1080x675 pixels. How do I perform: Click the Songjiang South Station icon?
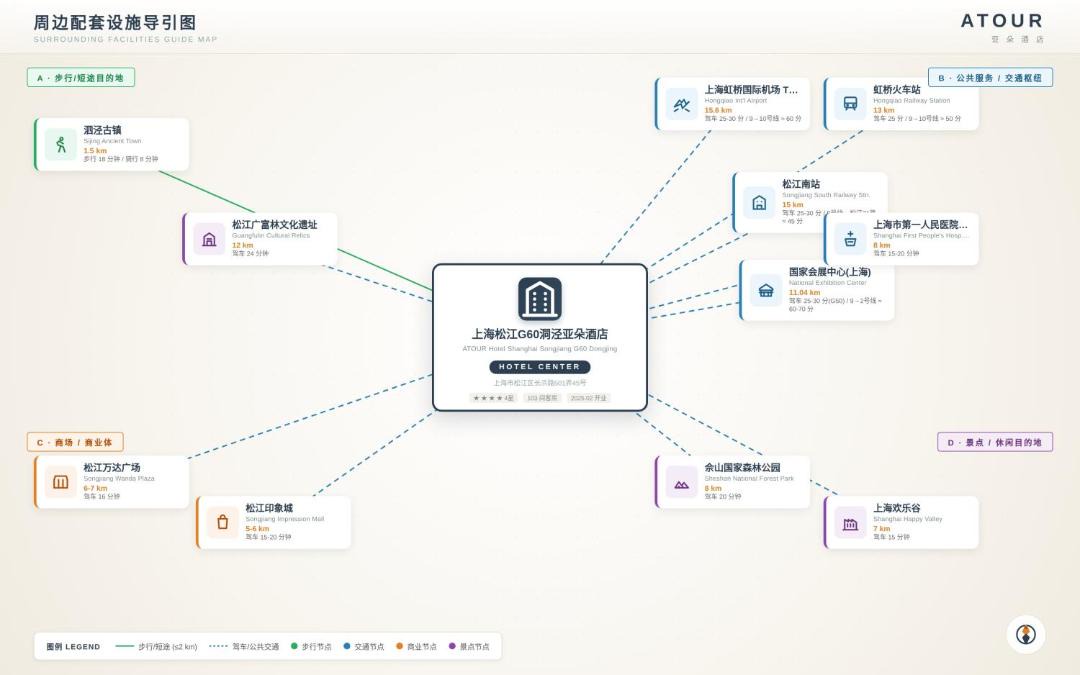coord(759,202)
